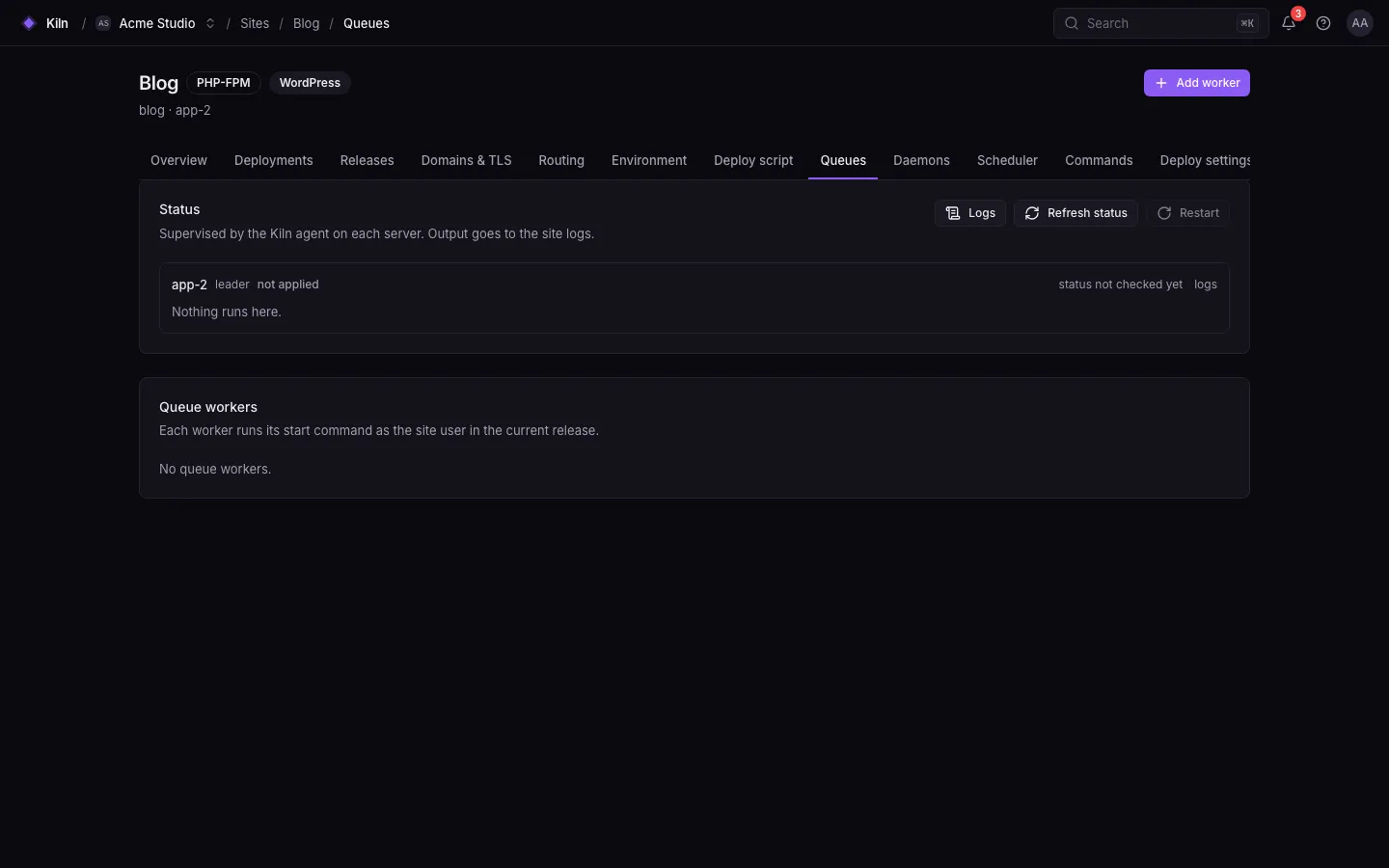Switch to the Deployments tab
The height and width of the screenshot is (868, 1389).
click(274, 160)
